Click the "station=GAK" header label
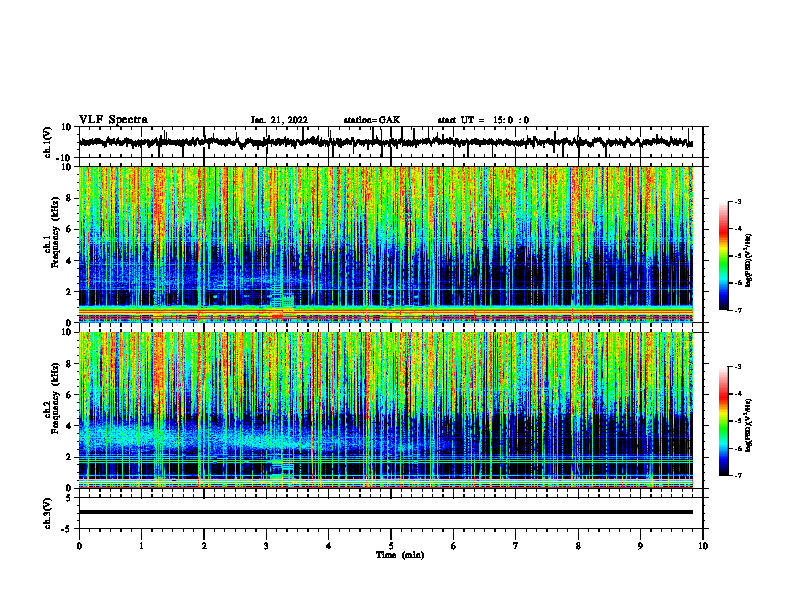The image size is (792, 612). pos(372,120)
